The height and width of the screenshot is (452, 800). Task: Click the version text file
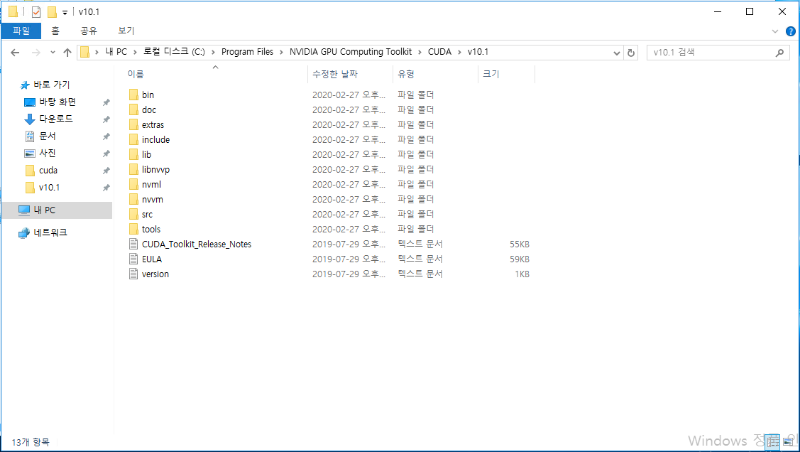click(x=155, y=274)
